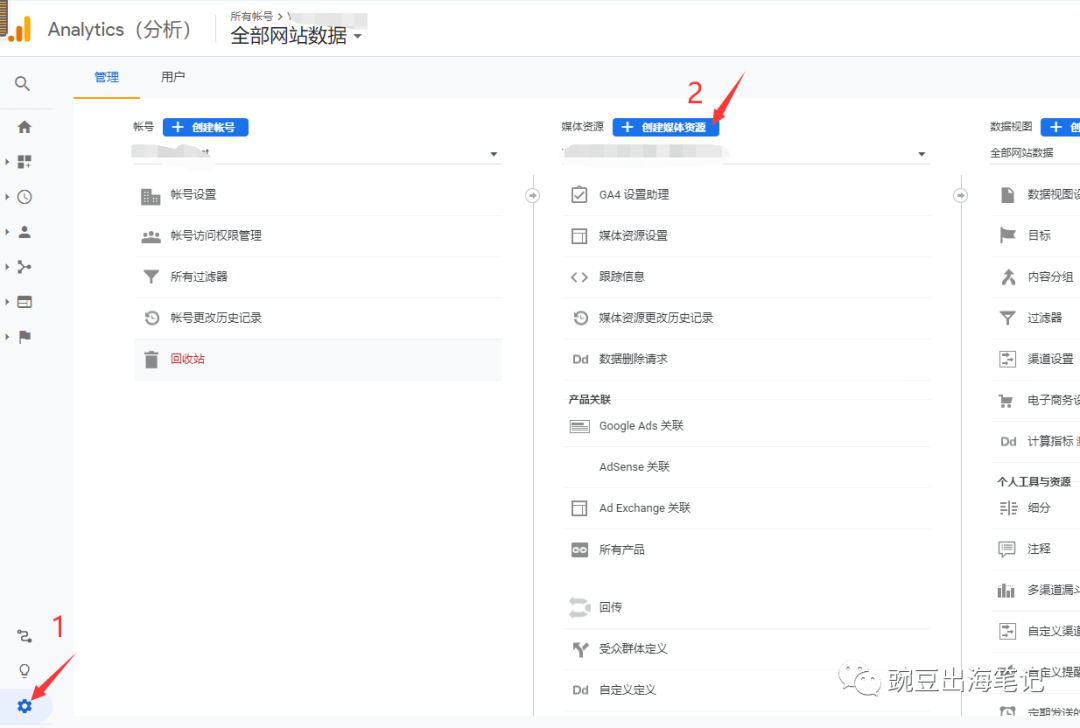
Task: Open the Conversions flag icon in sidebar
Action: click(x=25, y=337)
